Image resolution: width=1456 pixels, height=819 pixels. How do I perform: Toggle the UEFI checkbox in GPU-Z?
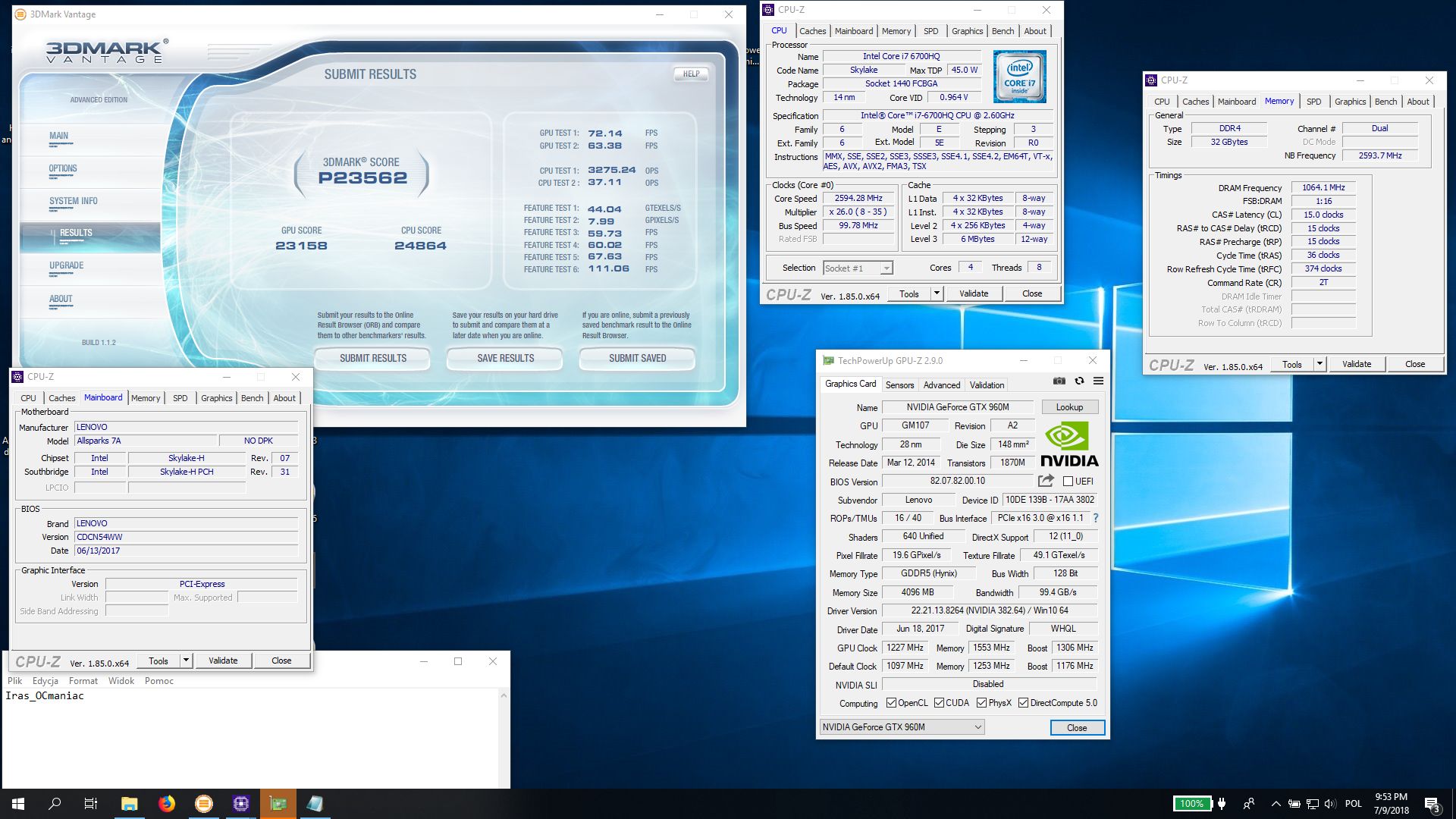[1068, 482]
